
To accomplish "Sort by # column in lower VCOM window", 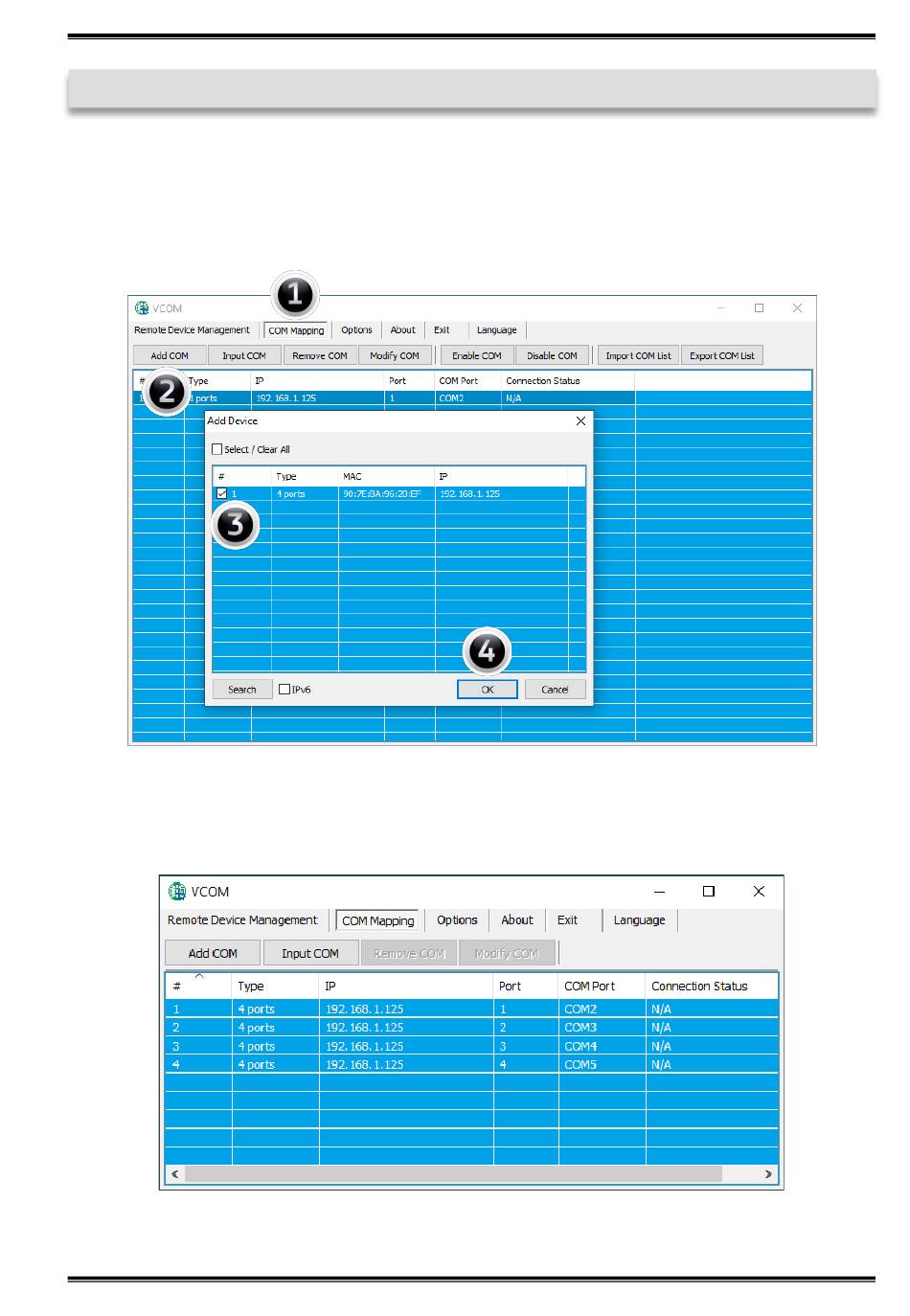I will (x=198, y=986).
